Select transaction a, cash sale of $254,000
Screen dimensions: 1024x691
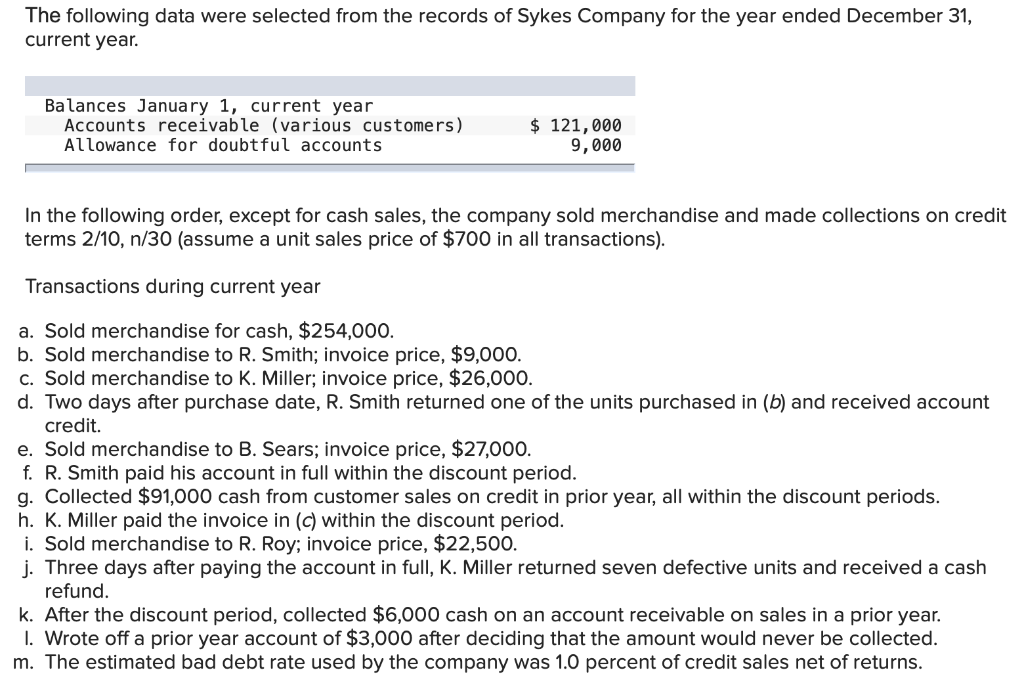tap(219, 332)
